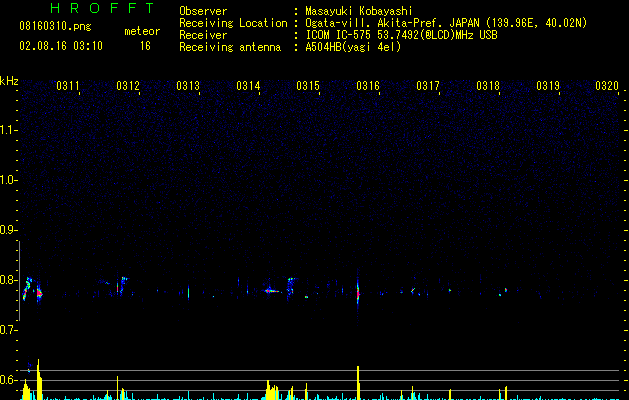Click the meteor count value 16
The width and height of the screenshot is (629, 400).
click(x=145, y=46)
